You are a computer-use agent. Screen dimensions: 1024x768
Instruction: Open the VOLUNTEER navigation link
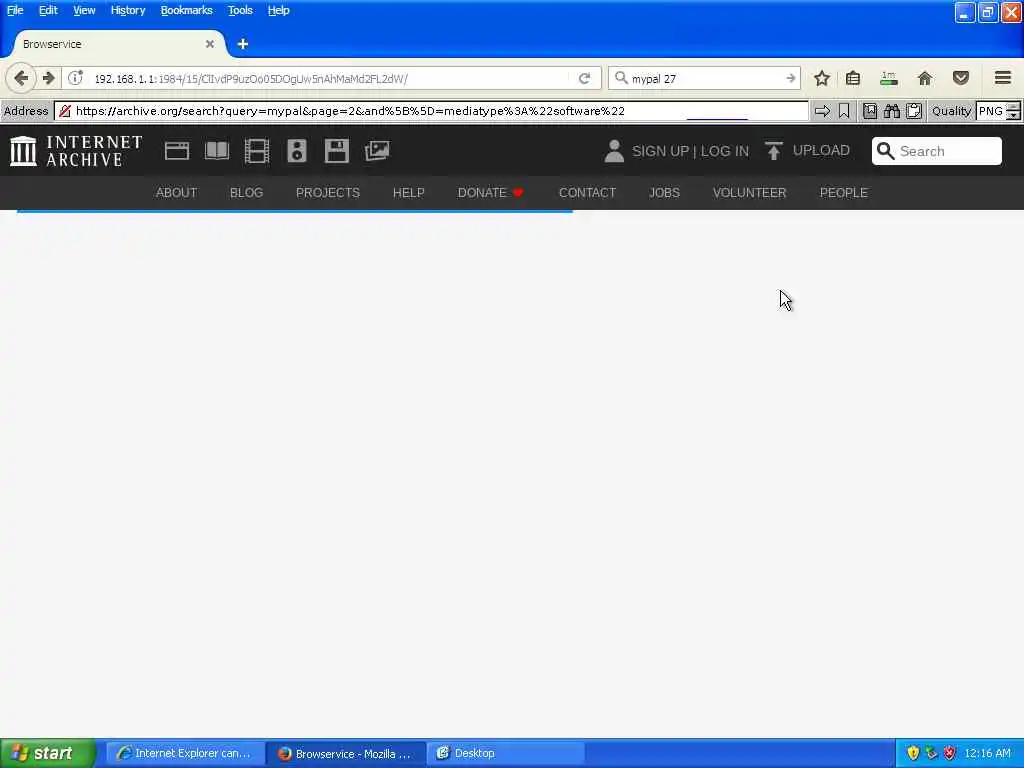click(x=750, y=193)
